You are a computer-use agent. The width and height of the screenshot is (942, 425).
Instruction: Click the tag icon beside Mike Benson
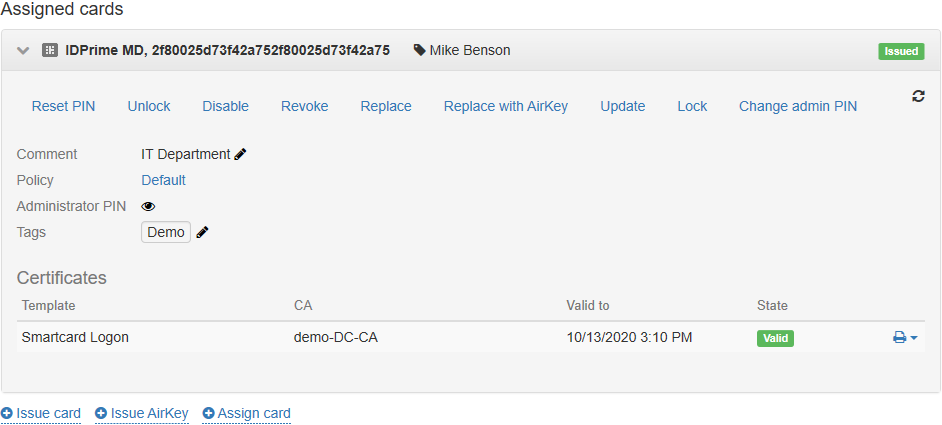(419, 50)
